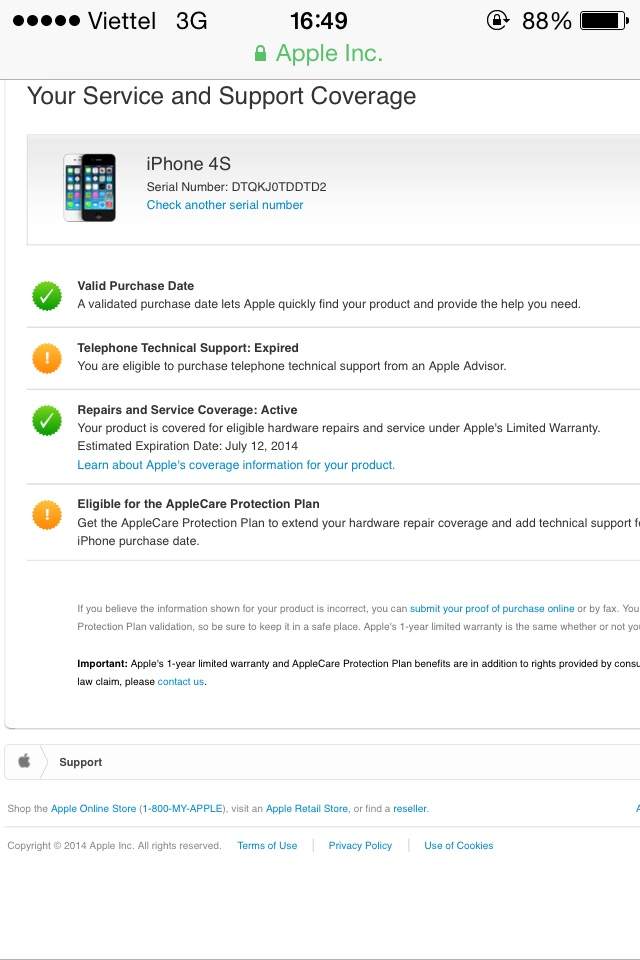Open Learn about Apple's coverage information link
The image size is (640, 960).
click(x=236, y=465)
